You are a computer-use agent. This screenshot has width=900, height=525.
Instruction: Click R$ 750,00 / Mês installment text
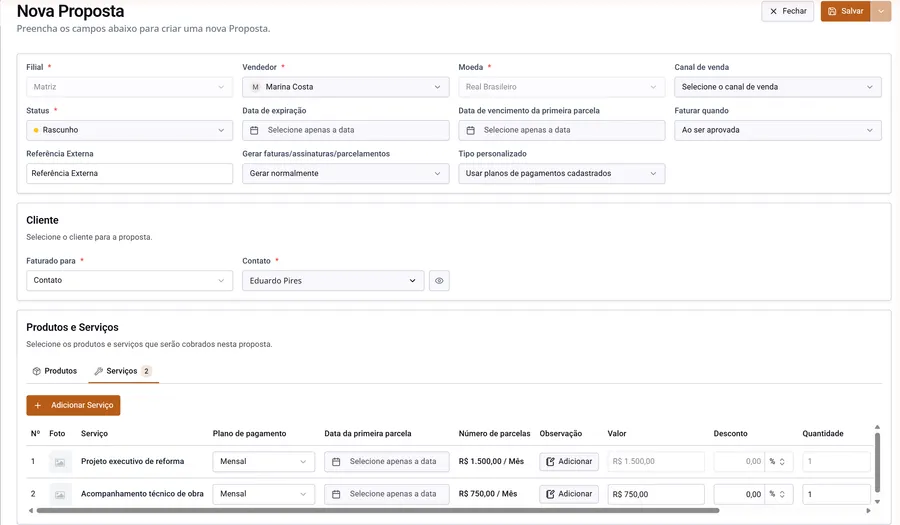[488, 494]
